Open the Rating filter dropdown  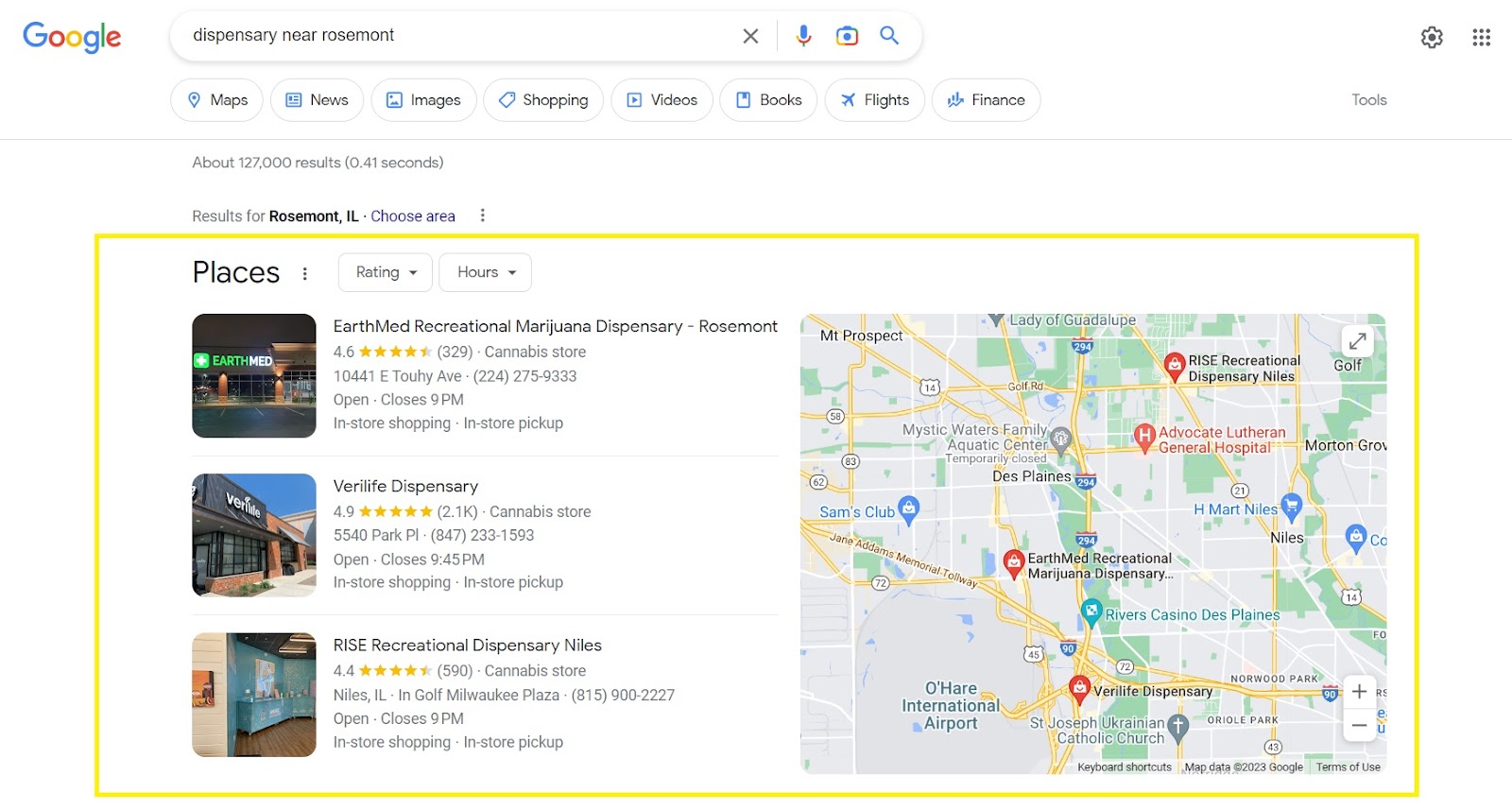(386, 272)
